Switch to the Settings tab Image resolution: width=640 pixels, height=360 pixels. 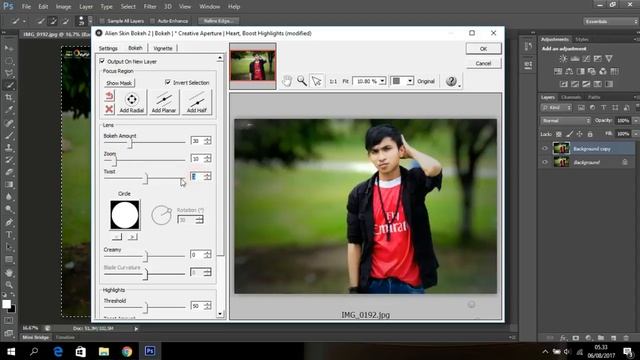pos(108,48)
